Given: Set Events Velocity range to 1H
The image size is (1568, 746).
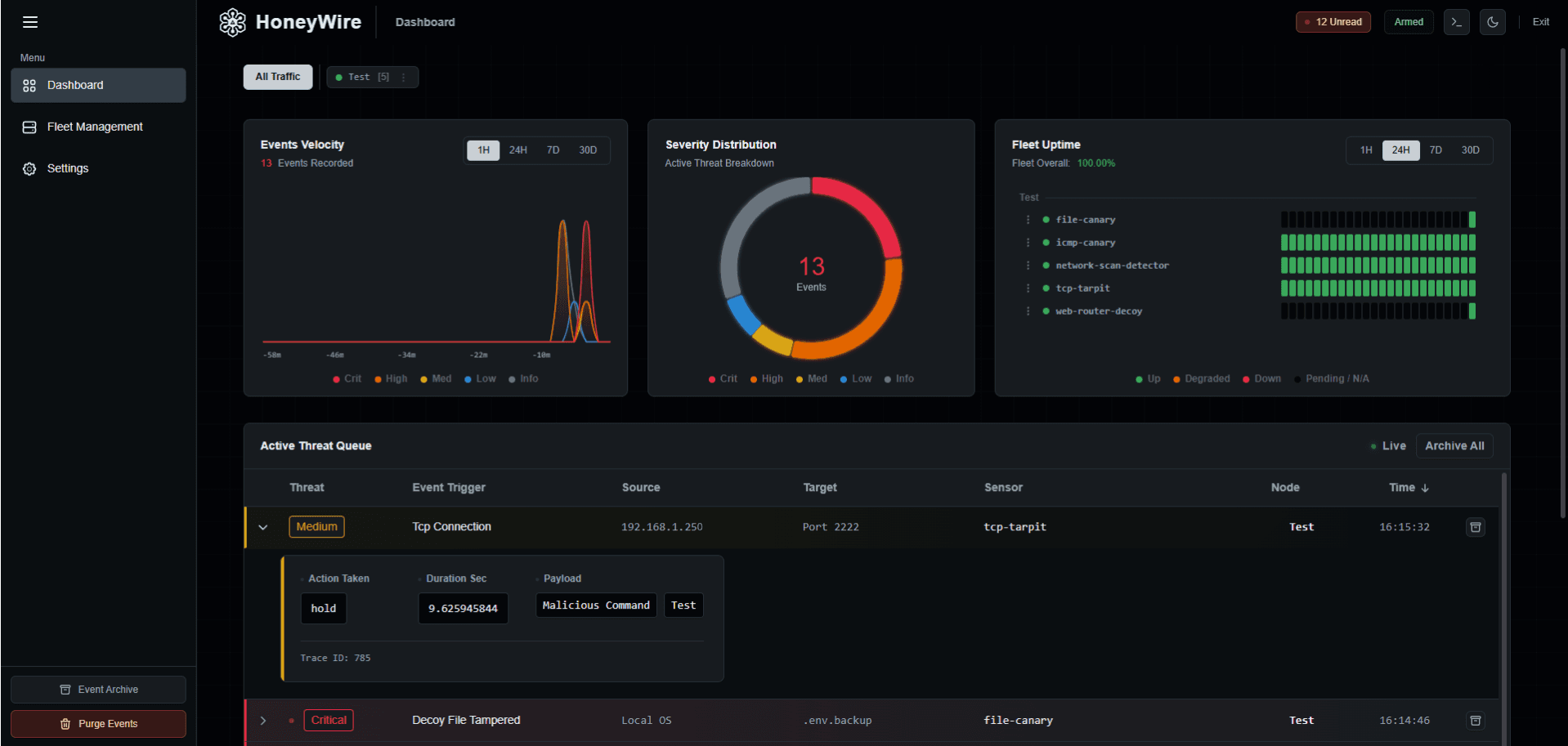Looking at the screenshot, I should [483, 150].
